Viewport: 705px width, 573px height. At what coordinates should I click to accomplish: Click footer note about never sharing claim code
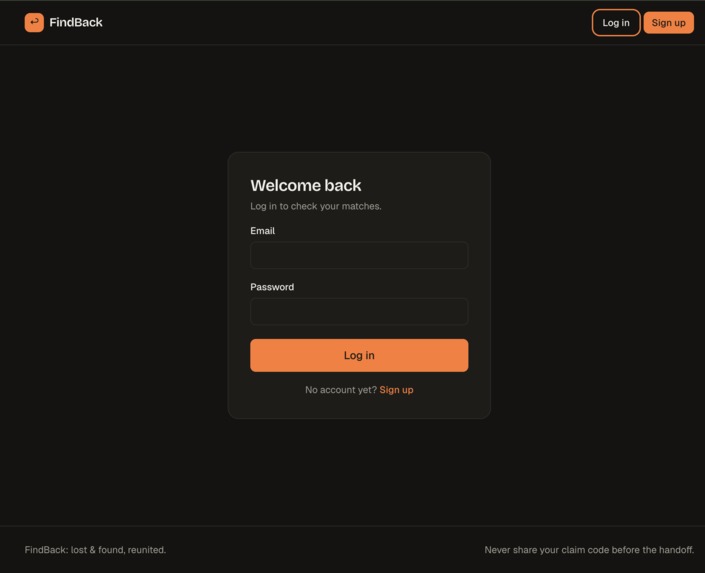pos(589,550)
